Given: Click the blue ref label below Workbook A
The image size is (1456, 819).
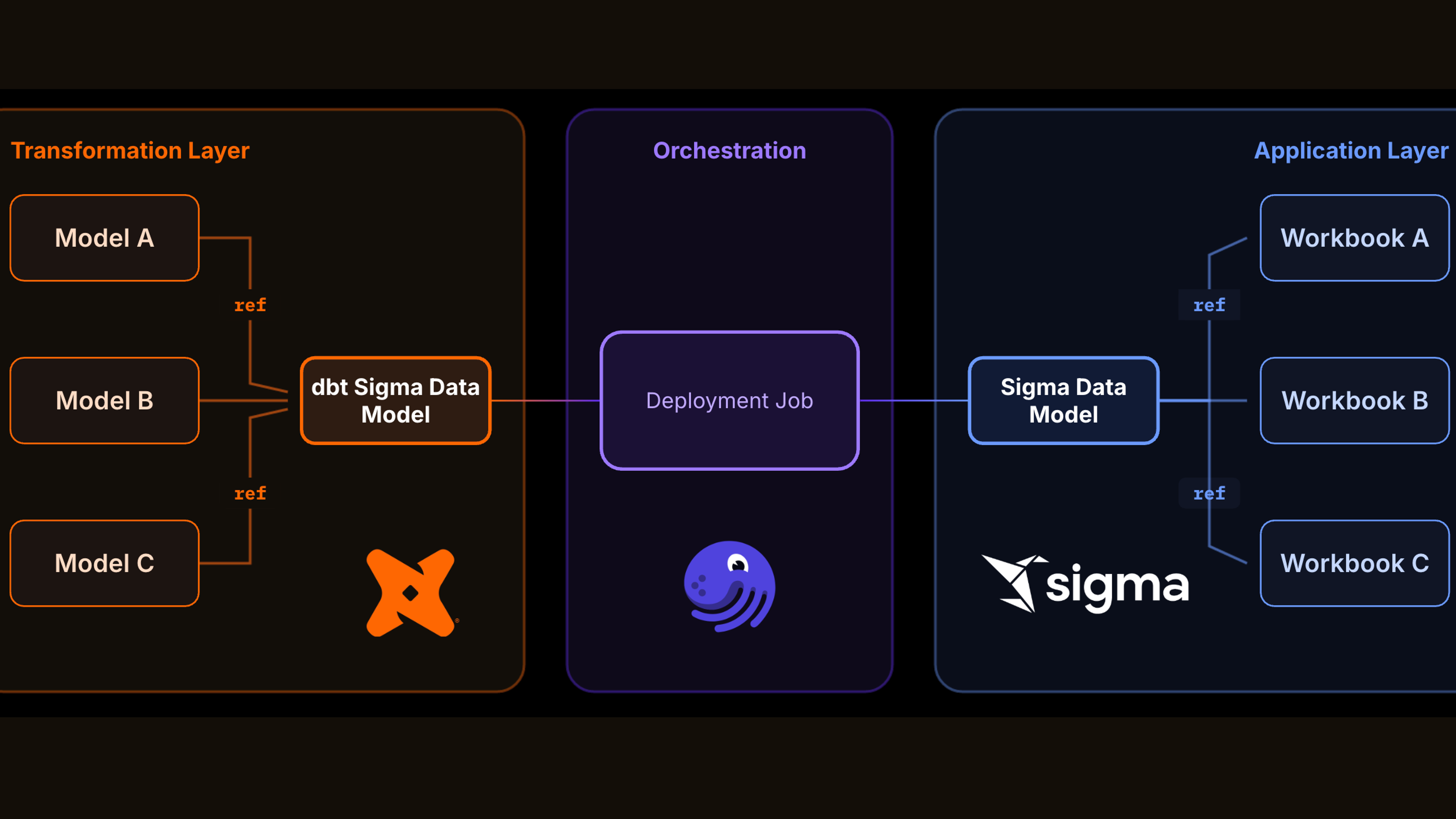Looking at the screenshot, I should (1209, 305).
